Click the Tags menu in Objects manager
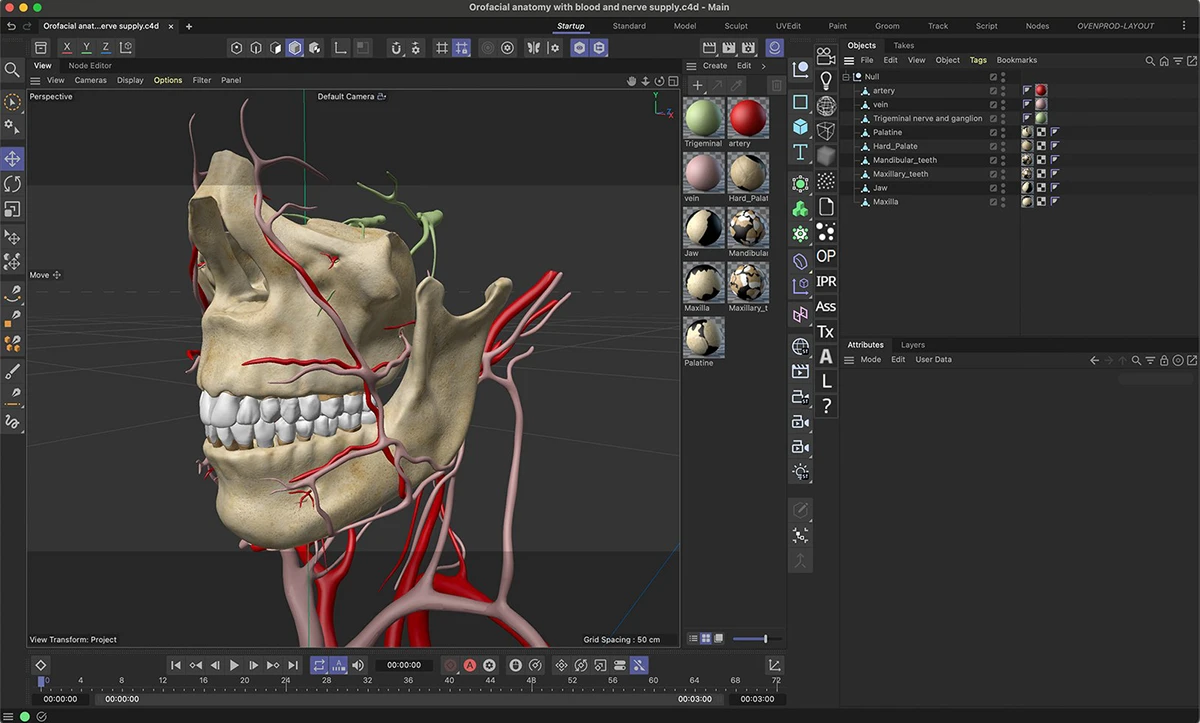Viewport: 1200px width, 723px height. [977, 60]
